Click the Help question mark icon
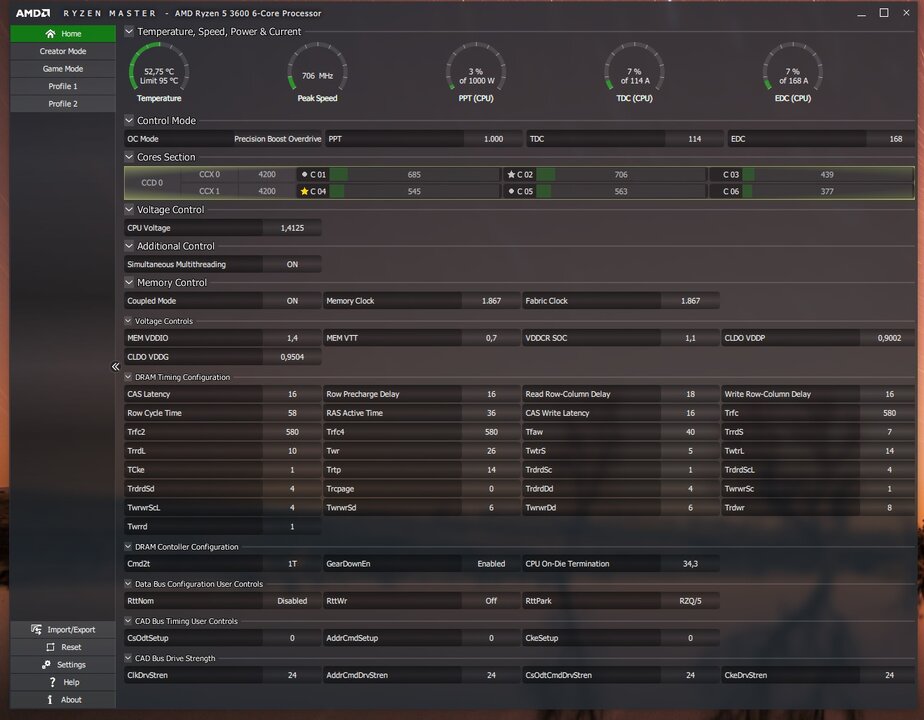The image size is (924, 720). coord(52,682)
